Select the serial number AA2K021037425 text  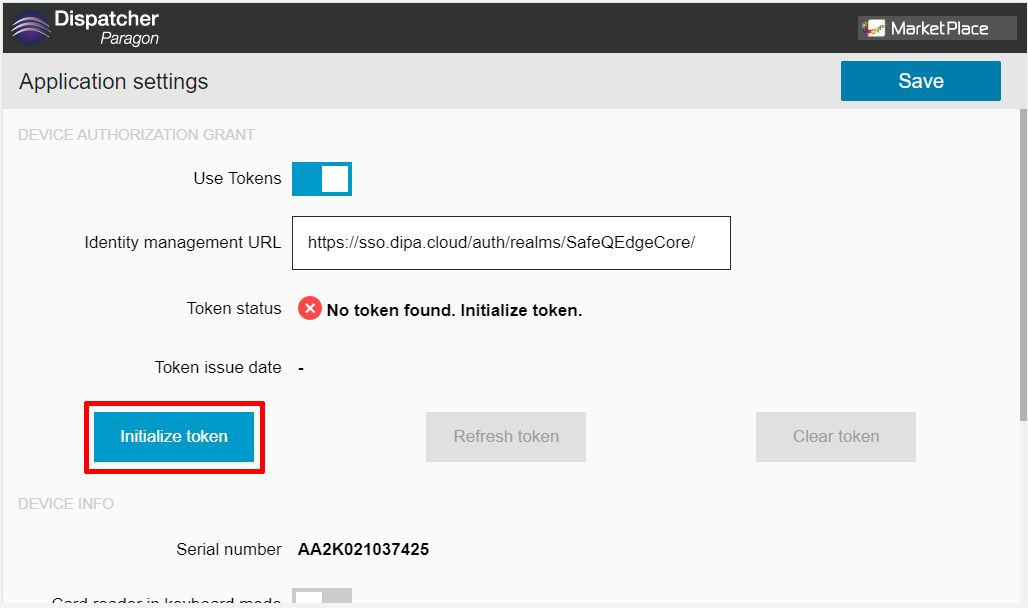pos(363,550)
